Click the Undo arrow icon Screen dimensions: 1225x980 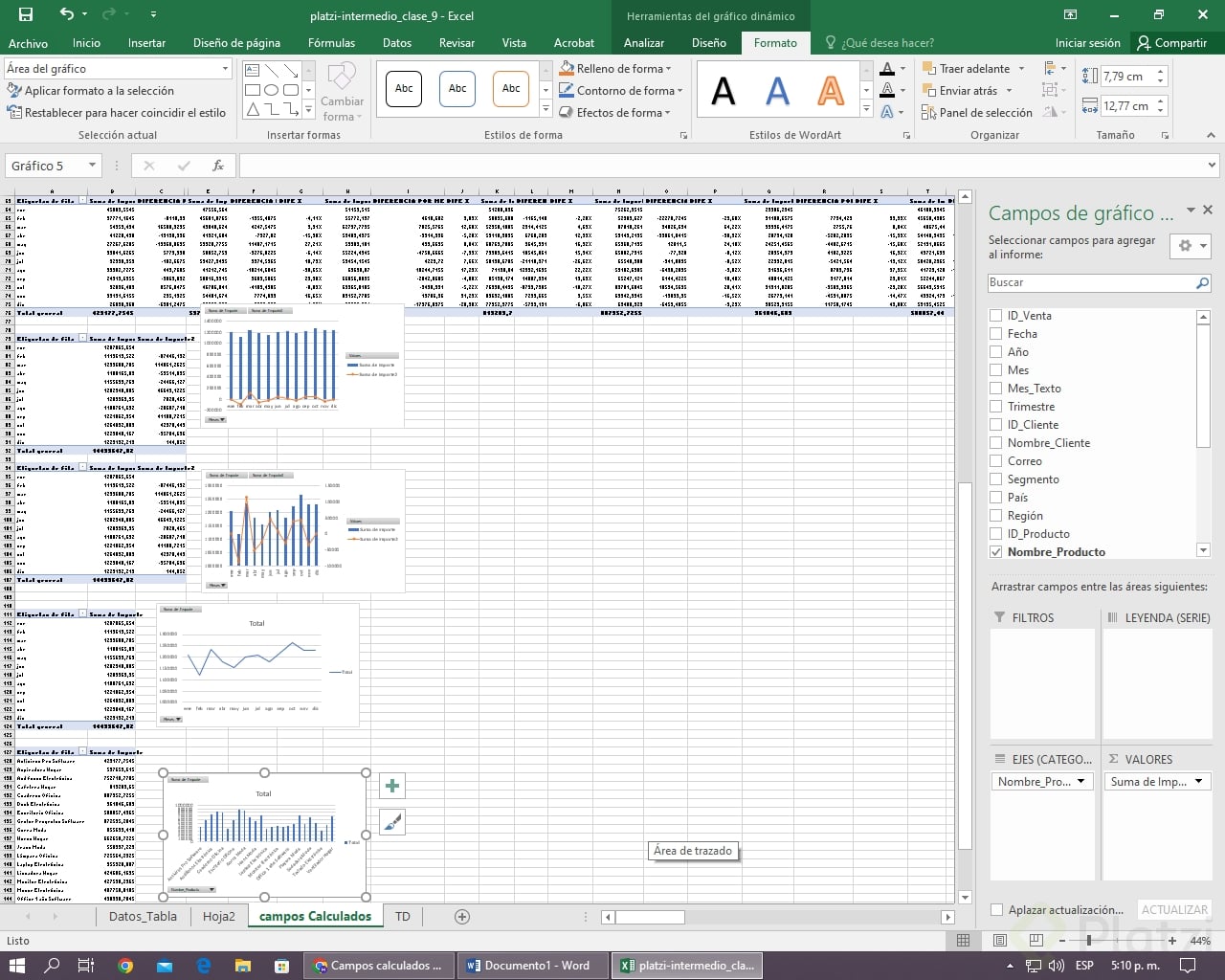[x=66, y=14]
